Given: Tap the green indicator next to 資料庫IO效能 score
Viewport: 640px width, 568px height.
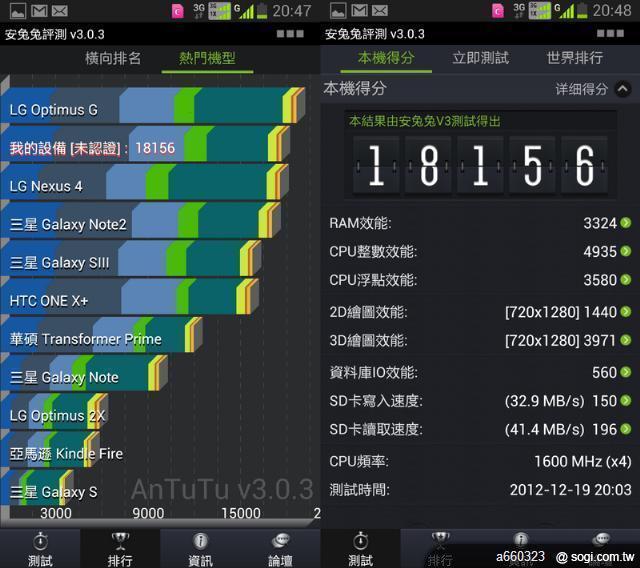Looking at the screenshot, I should point(626,372).
